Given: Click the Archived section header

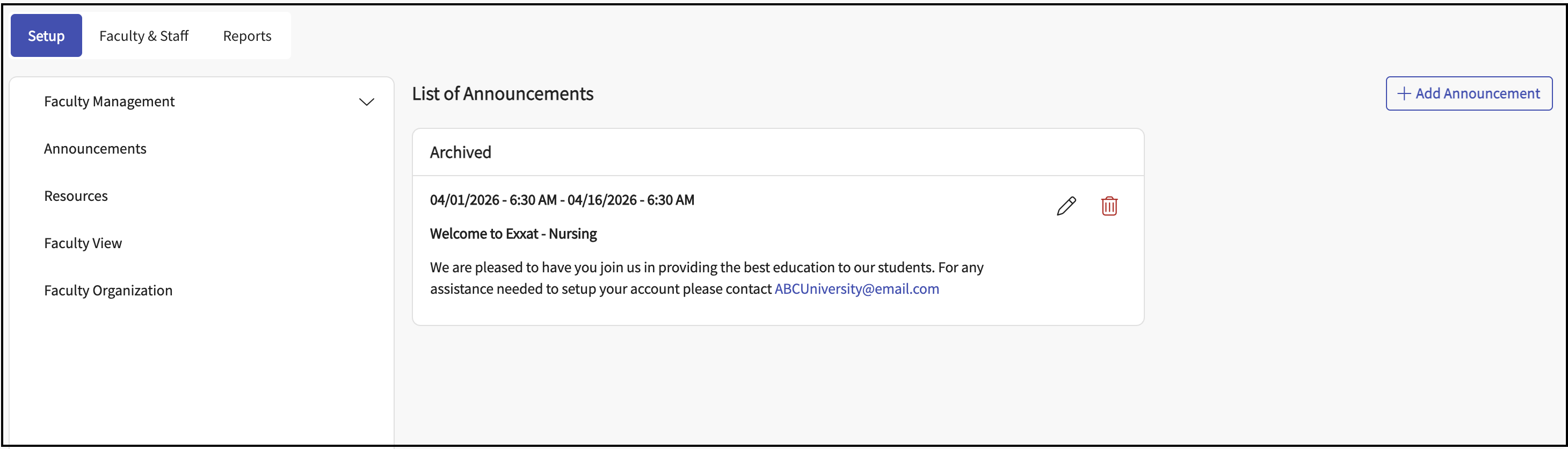Looking at the screenshot, I should click(x=460, y=152).
